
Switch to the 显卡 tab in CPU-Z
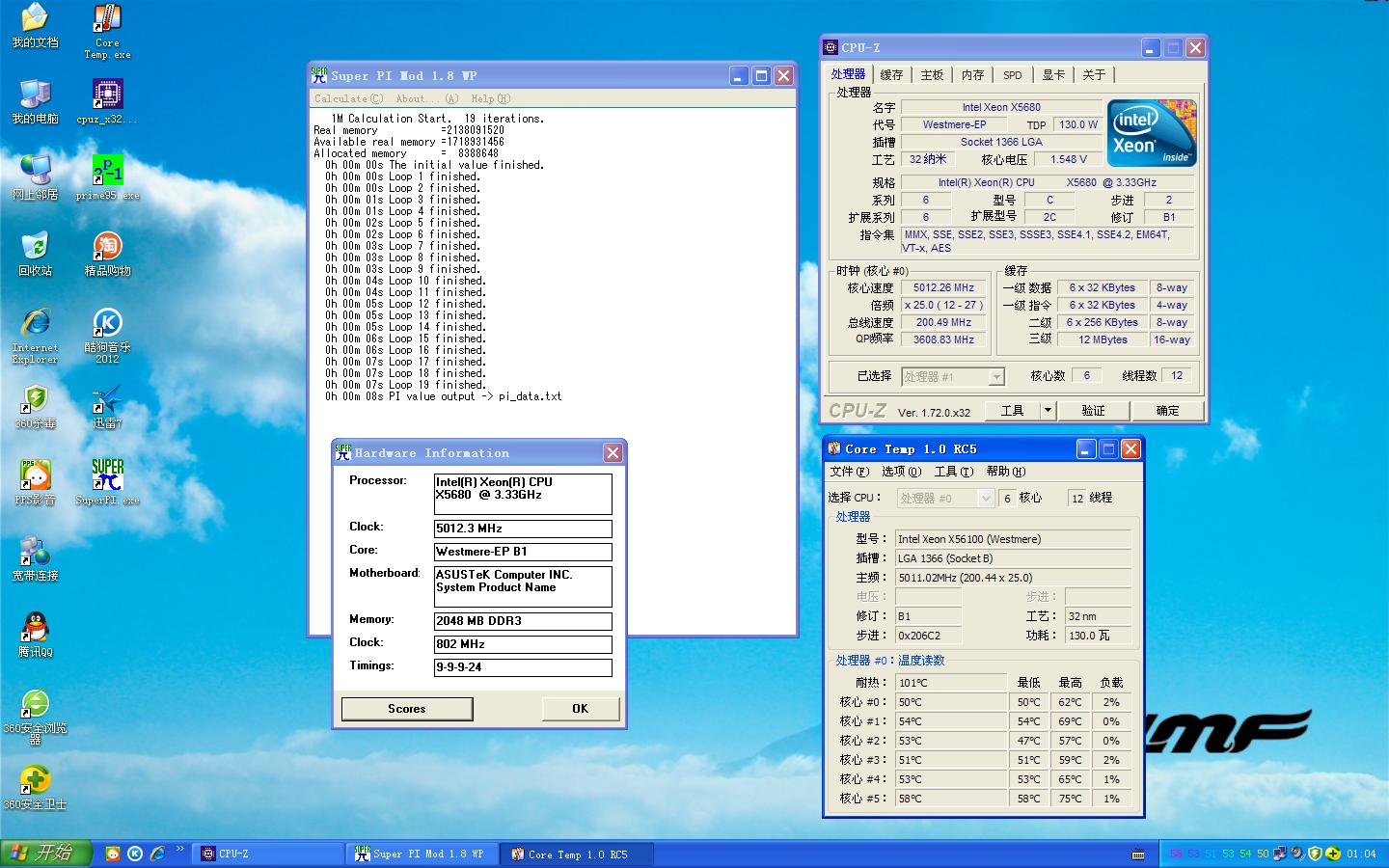1053,74
